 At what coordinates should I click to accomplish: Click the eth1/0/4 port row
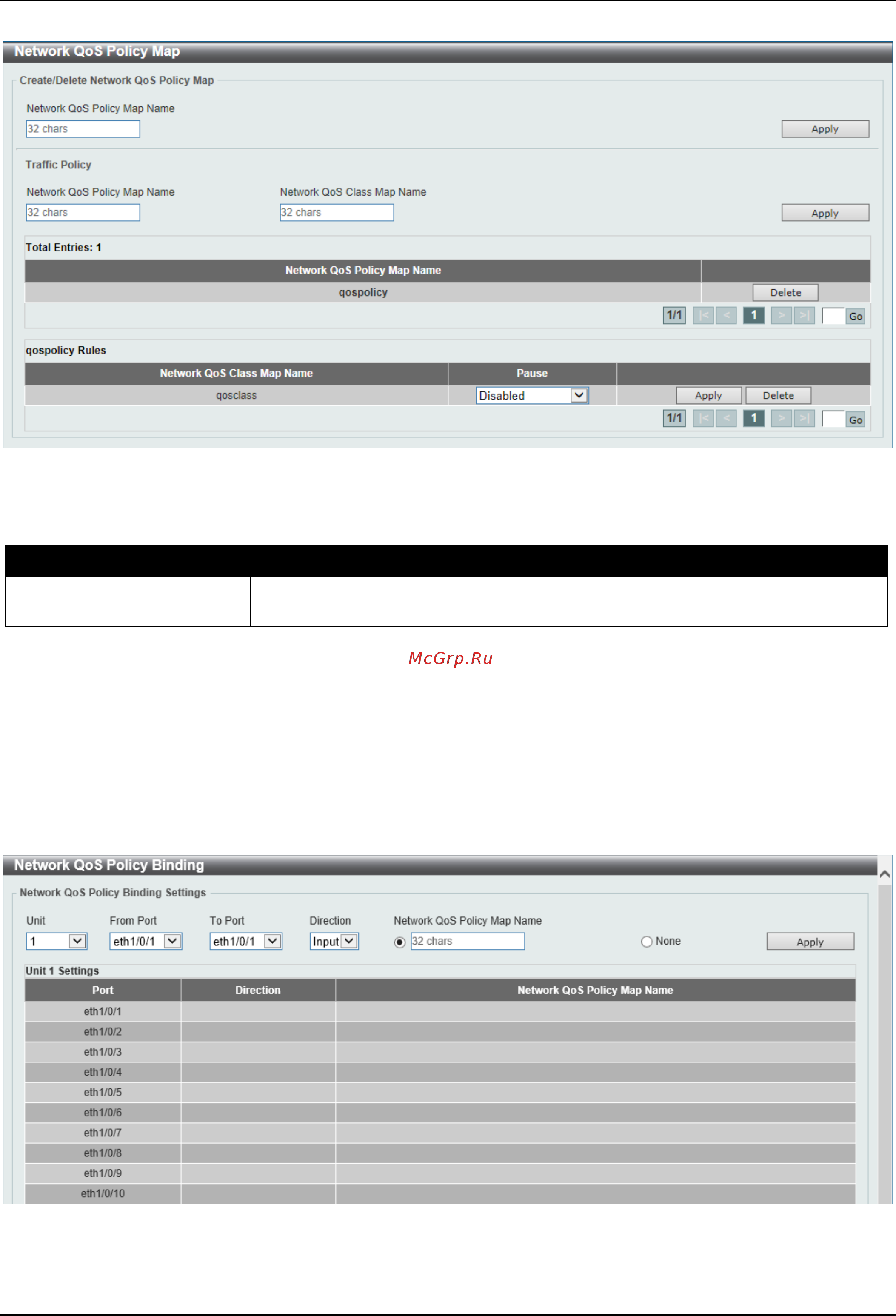[440, 1073]
